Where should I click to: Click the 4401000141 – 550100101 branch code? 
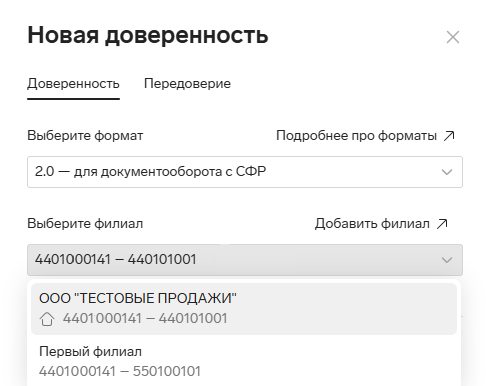click(120, 371)
